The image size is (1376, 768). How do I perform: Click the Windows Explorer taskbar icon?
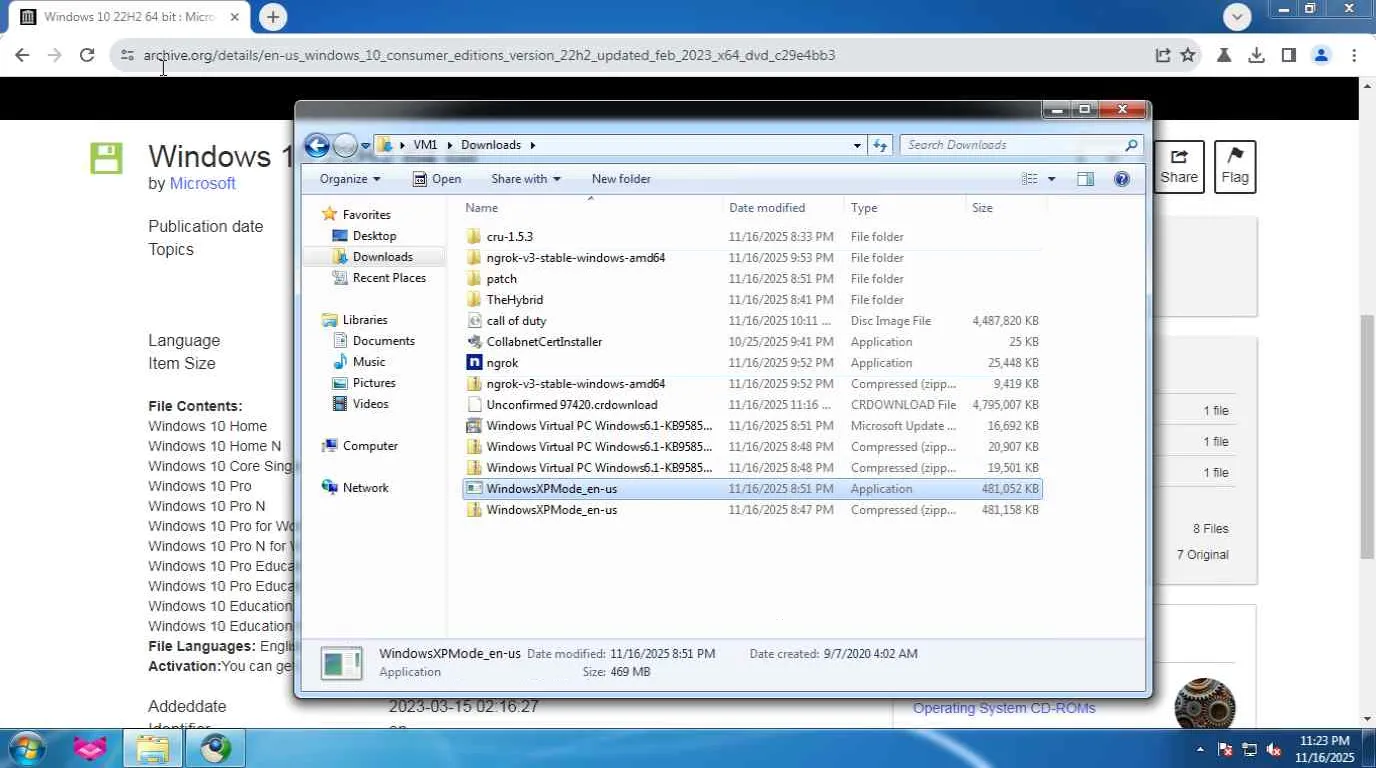point(152,748)
